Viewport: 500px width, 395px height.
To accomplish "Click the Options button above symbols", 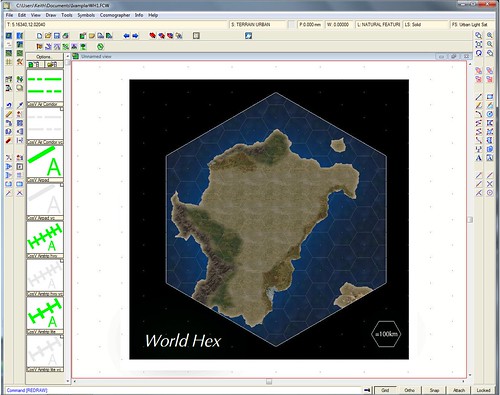I will coord(44,57).
